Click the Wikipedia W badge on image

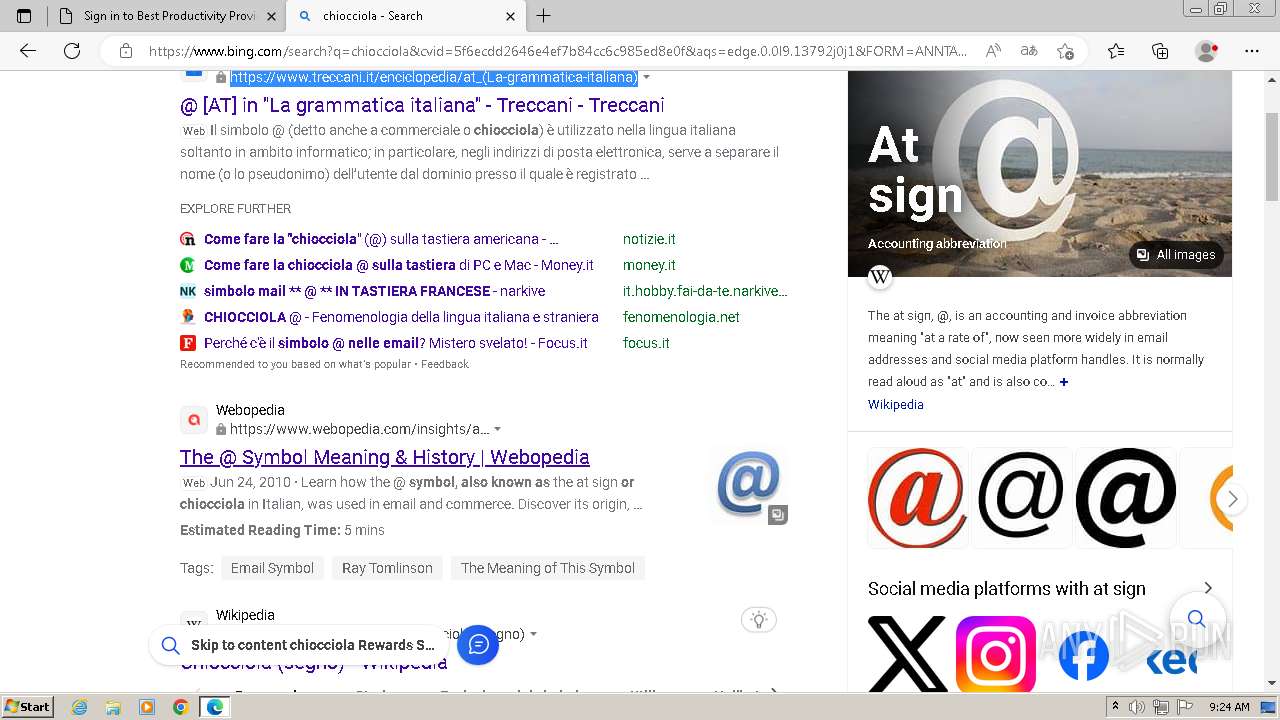[880, 277]
